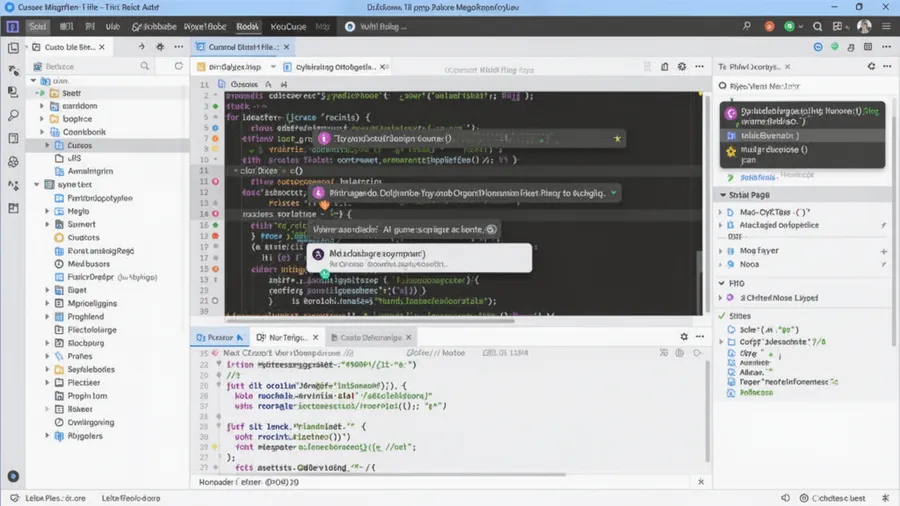Toggle the hollow circle marker on line 21
The width and height of the screenshot is (900, 506).
pos(215,301)
